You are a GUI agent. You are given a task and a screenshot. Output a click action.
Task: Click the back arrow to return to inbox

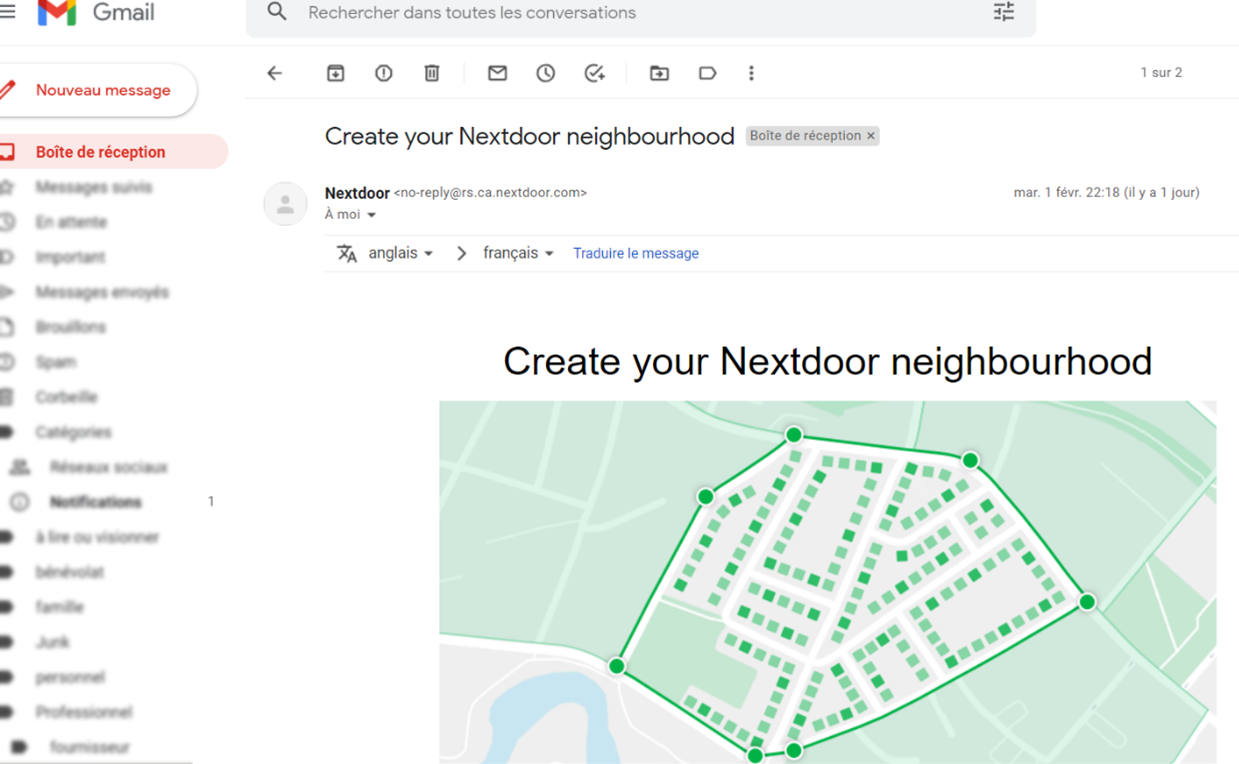pyautogui.click(x=275, y=73)
